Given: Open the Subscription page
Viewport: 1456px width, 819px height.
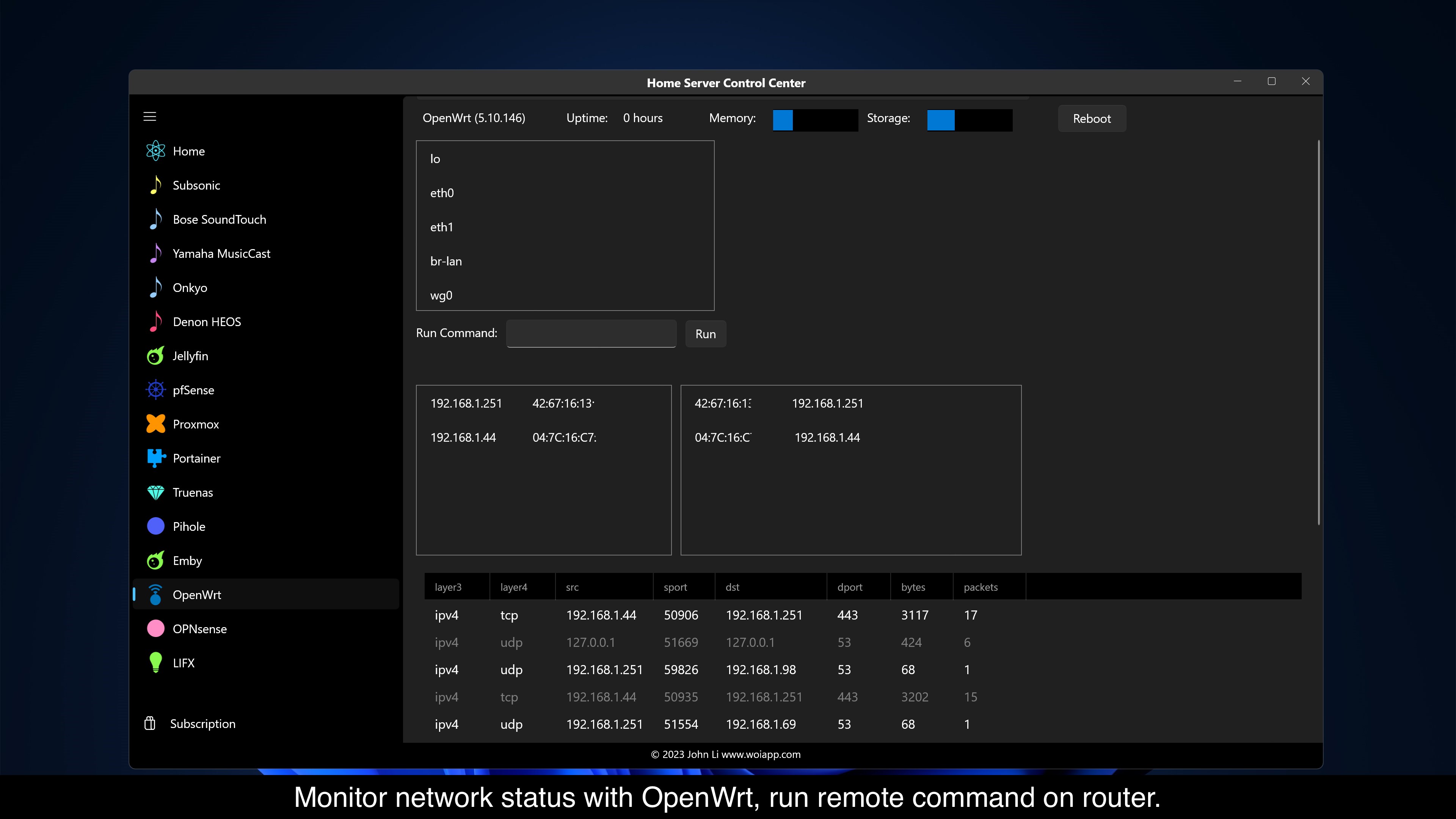Looking at the screenshot, I should pyautogui.click(x=202, y=723).
